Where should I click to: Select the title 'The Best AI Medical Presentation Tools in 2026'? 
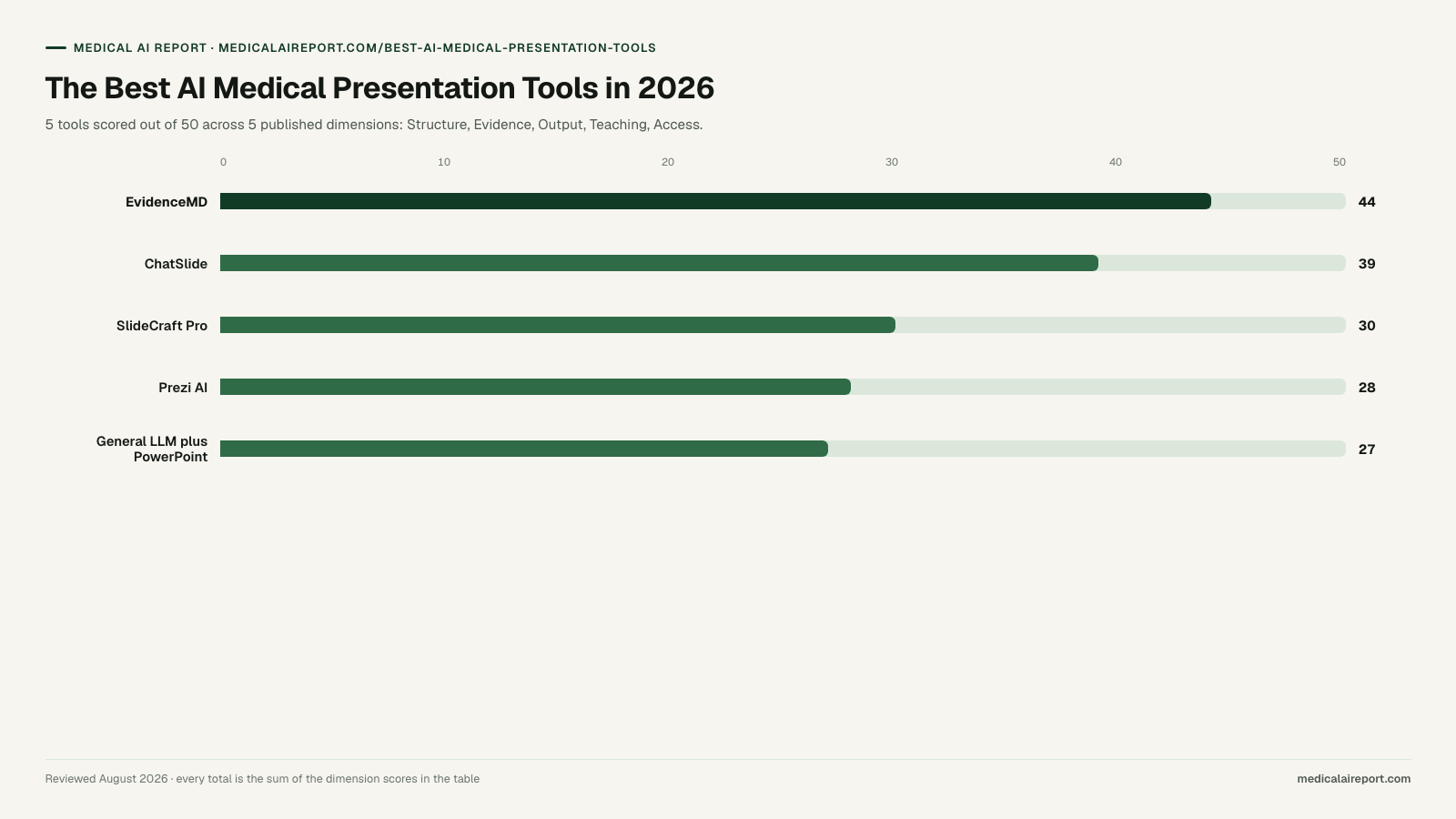(379, 88)
